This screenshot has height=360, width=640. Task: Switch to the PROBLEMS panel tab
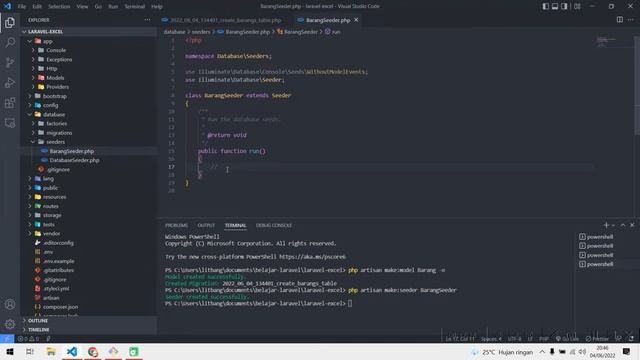point(176,225)
